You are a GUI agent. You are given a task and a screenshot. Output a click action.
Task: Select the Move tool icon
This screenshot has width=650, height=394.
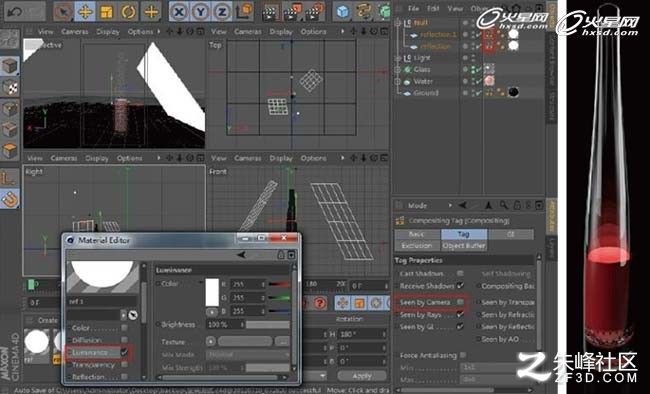coord(85,12)
